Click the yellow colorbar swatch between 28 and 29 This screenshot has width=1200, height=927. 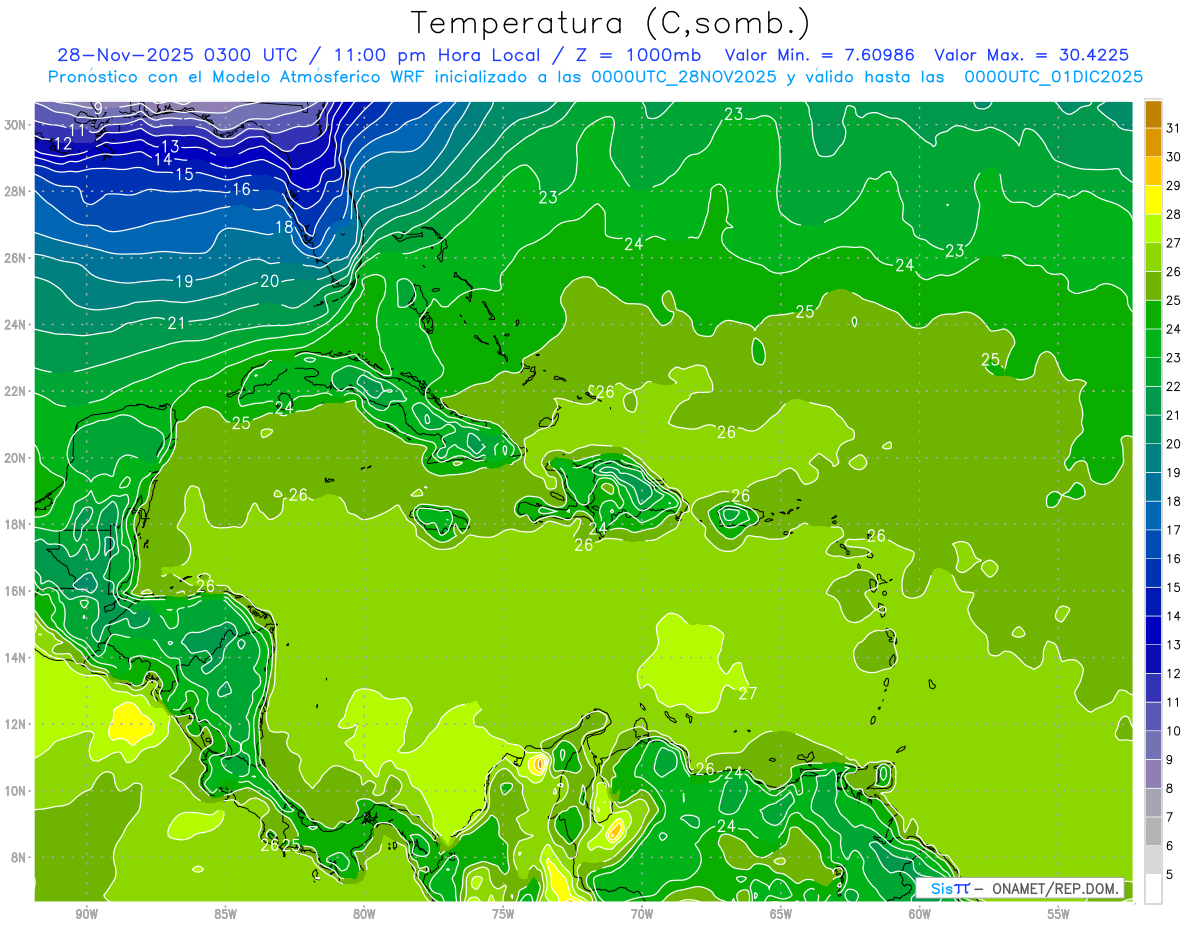point(1153,200)
